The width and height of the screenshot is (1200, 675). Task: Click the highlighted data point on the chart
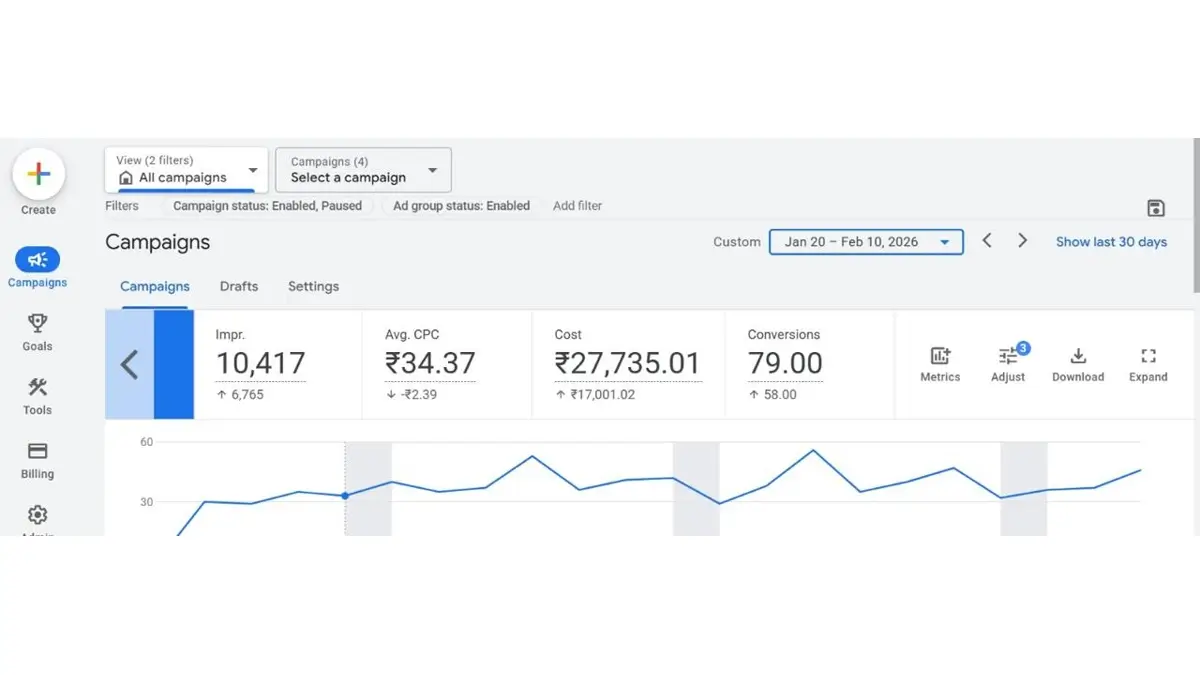point(345,495)
